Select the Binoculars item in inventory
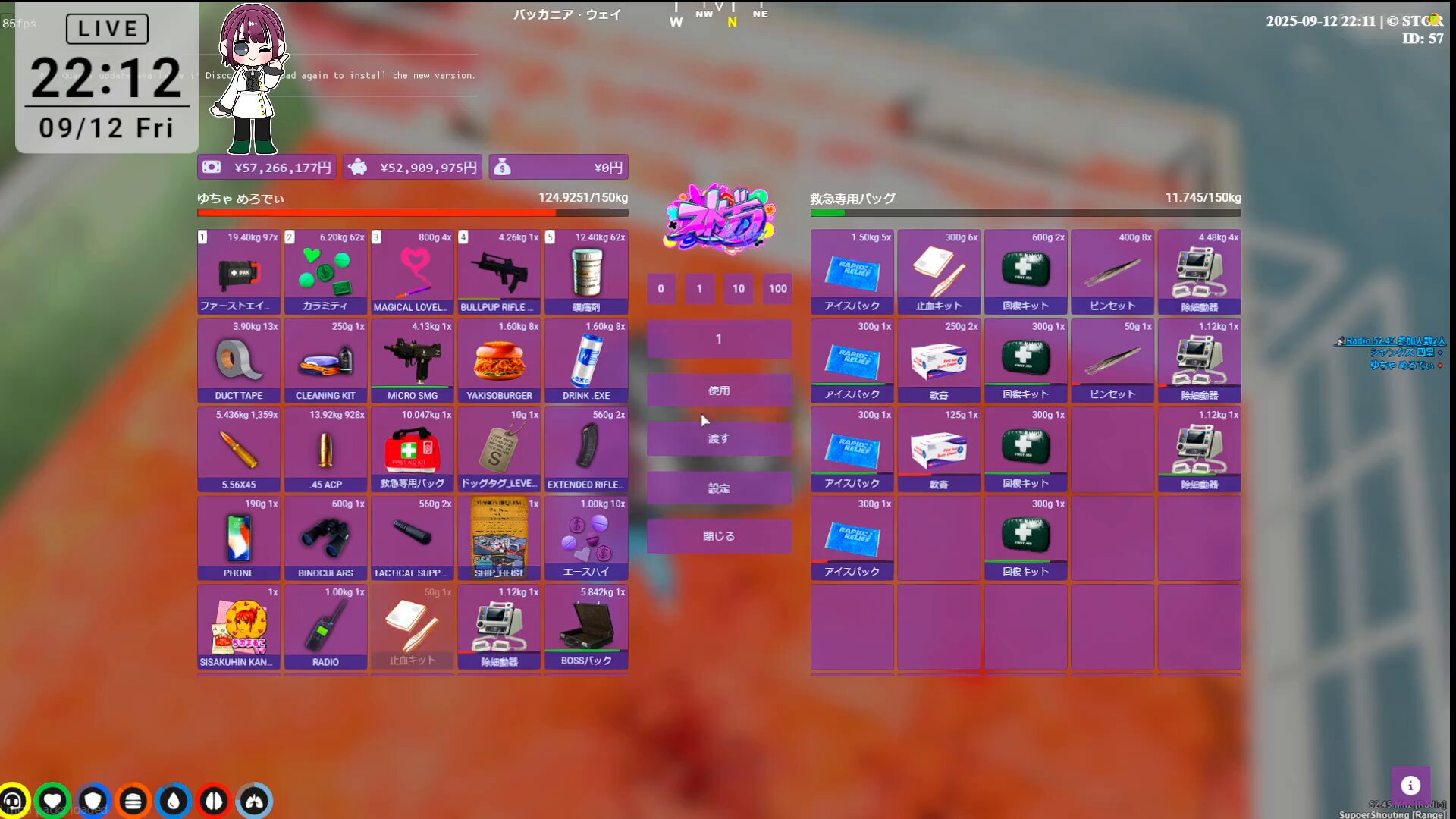 click(x=325, y=537)
